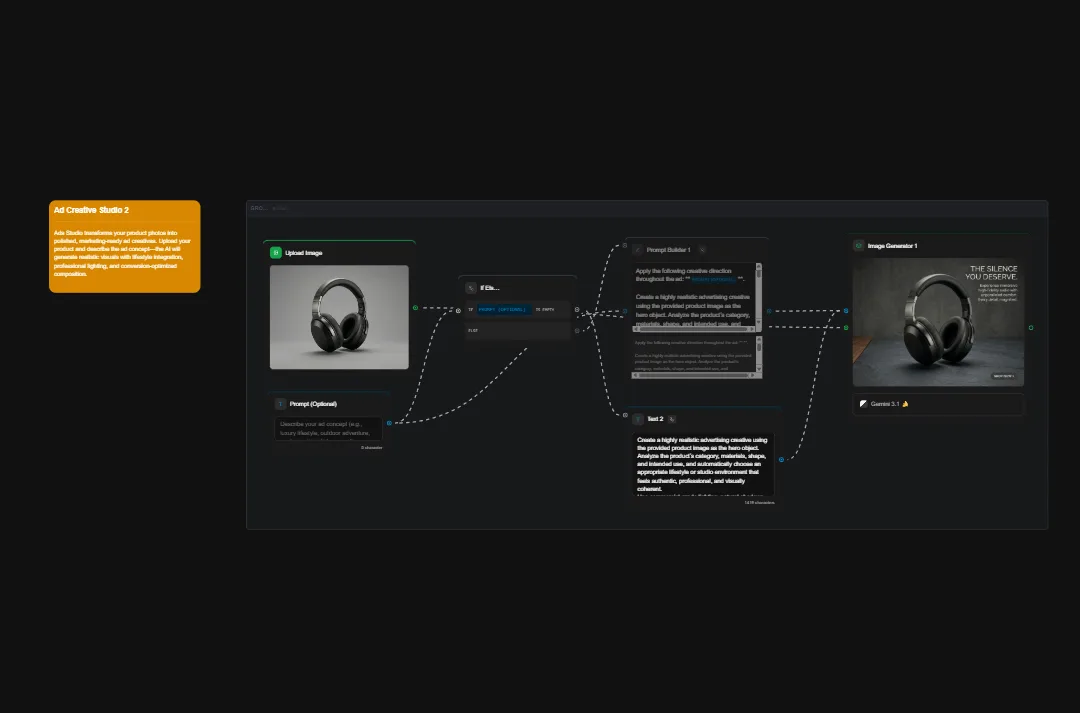Click the green output port on Upload Image
1080x713 pixels.
pos(415,308)
